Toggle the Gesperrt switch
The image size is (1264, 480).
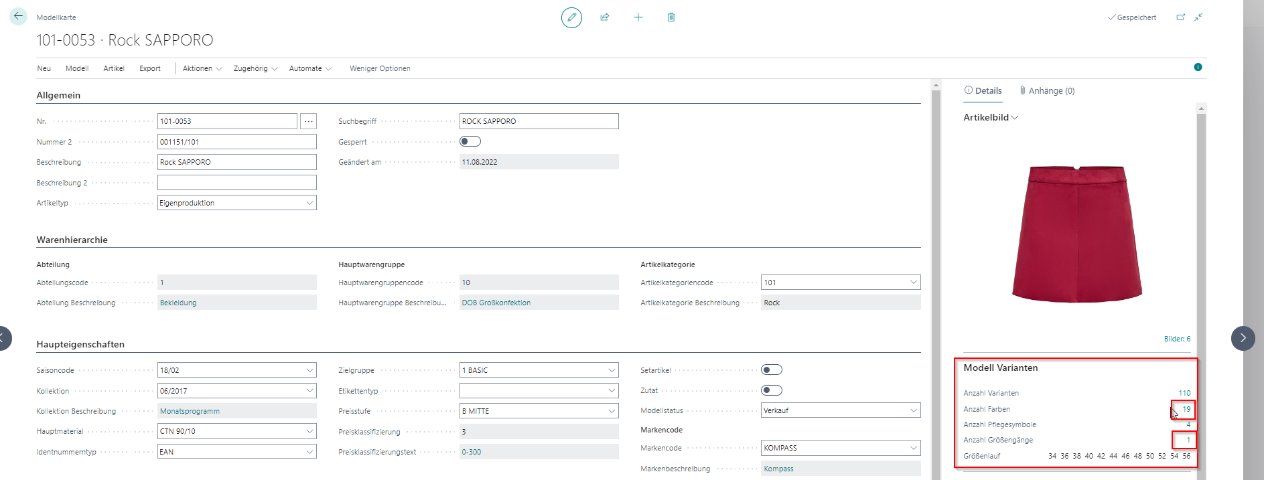click(469, 142)
